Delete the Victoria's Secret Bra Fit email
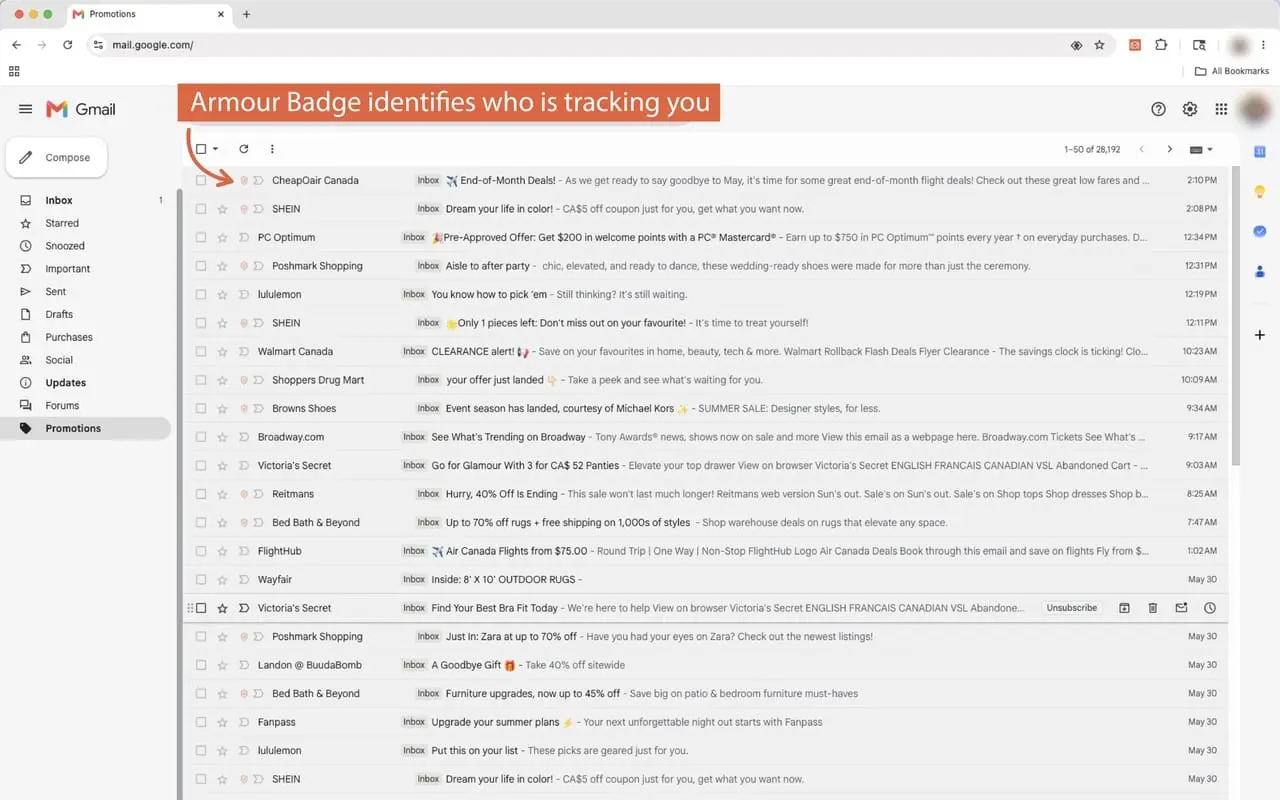 [x=1153, y=608]
